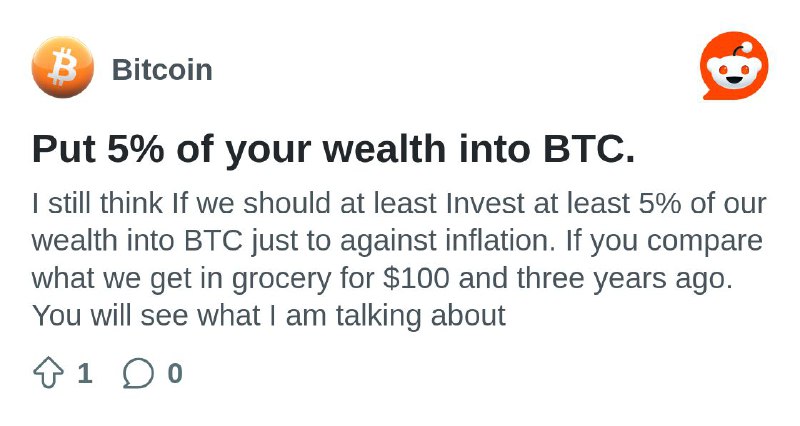Click the comment count number 0
Screen dimensions: 800x426
(175, 373)
